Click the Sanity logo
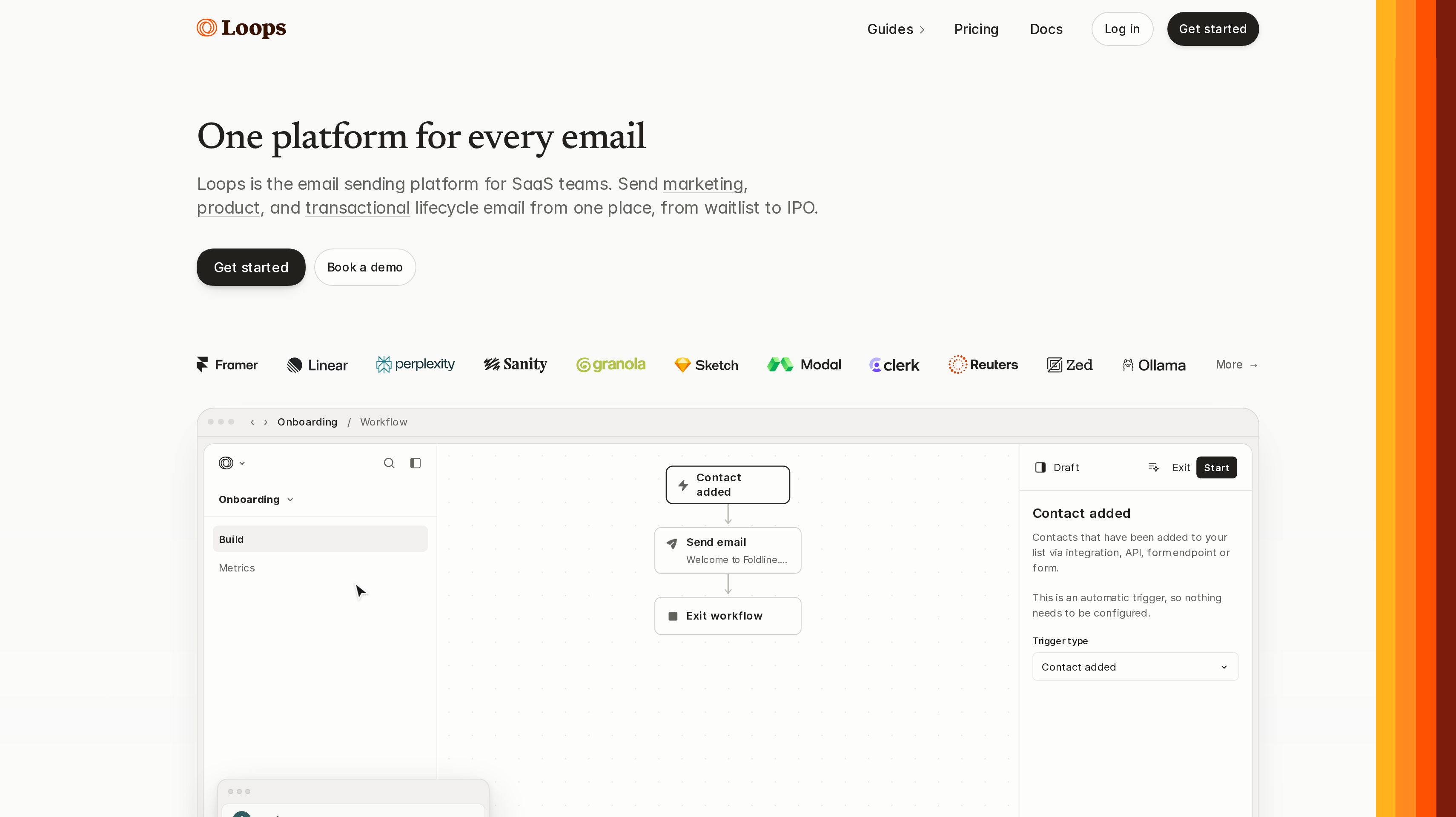The width and height of the screenshot is (1456, 817). click(516, 364)
